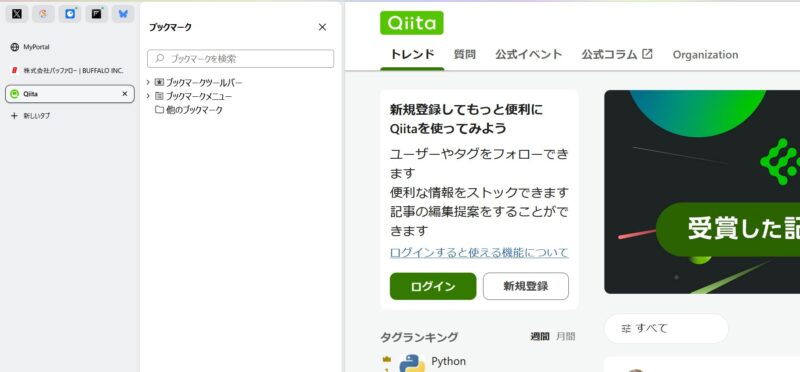Open the pinned blue square tab
This screenshot has width=800, height=372.
pyautogui.click(x=70, y=14)
